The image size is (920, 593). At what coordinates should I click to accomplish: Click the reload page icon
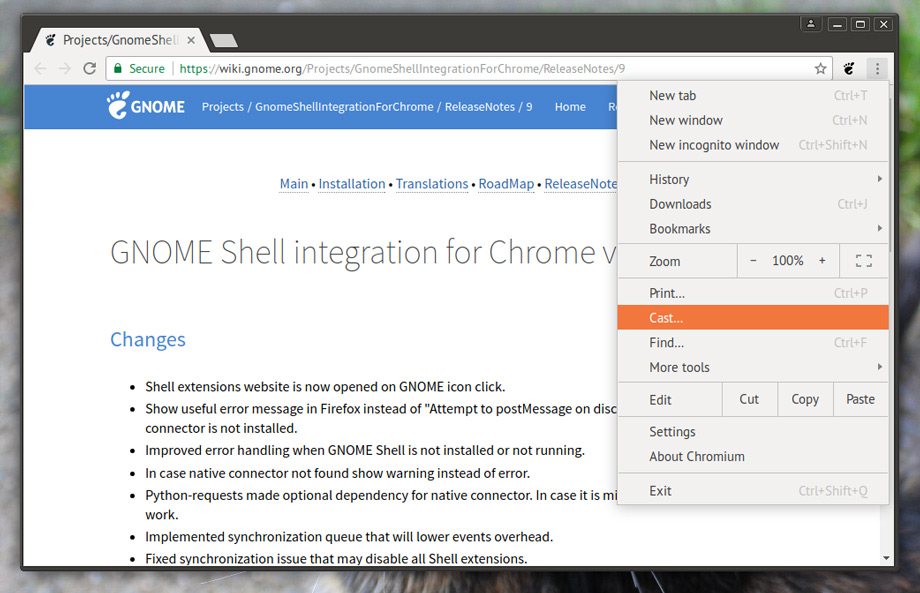coord(90,69)
